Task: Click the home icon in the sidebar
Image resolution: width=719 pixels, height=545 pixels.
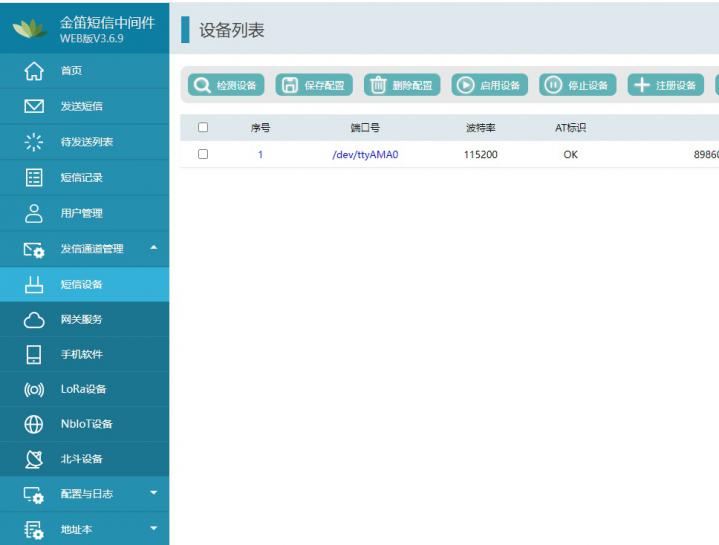Action: click(34, 71)
